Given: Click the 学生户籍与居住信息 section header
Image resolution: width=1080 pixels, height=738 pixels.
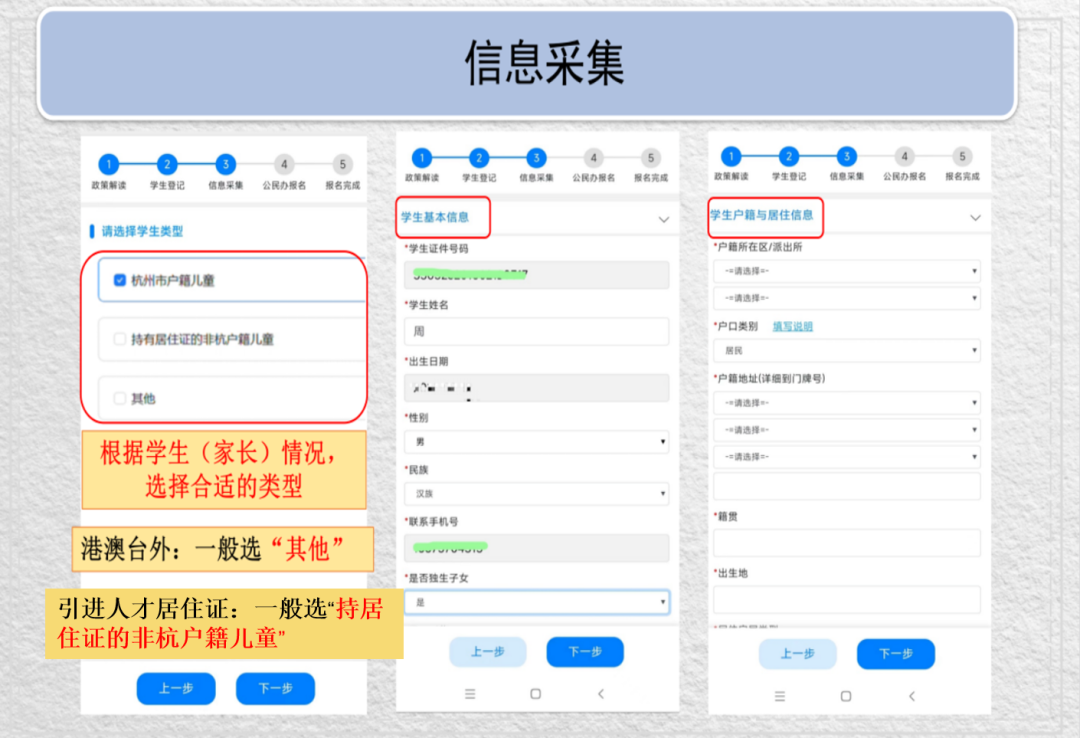Looking at the screenshot, I should pyautogui.click(x=762, y=215).
